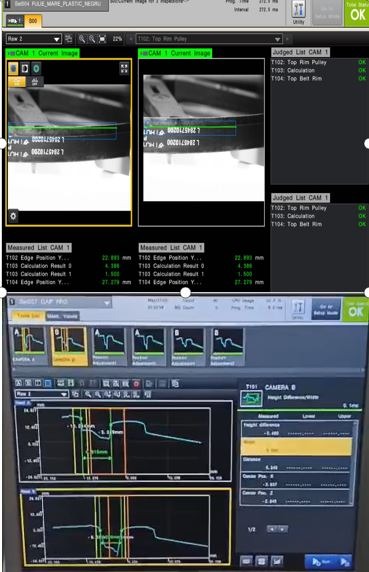Viewport: 369px width, 572px height.
Task: Open the Raw 2 image selection dropdown
Action: click(x=34, y=39)
